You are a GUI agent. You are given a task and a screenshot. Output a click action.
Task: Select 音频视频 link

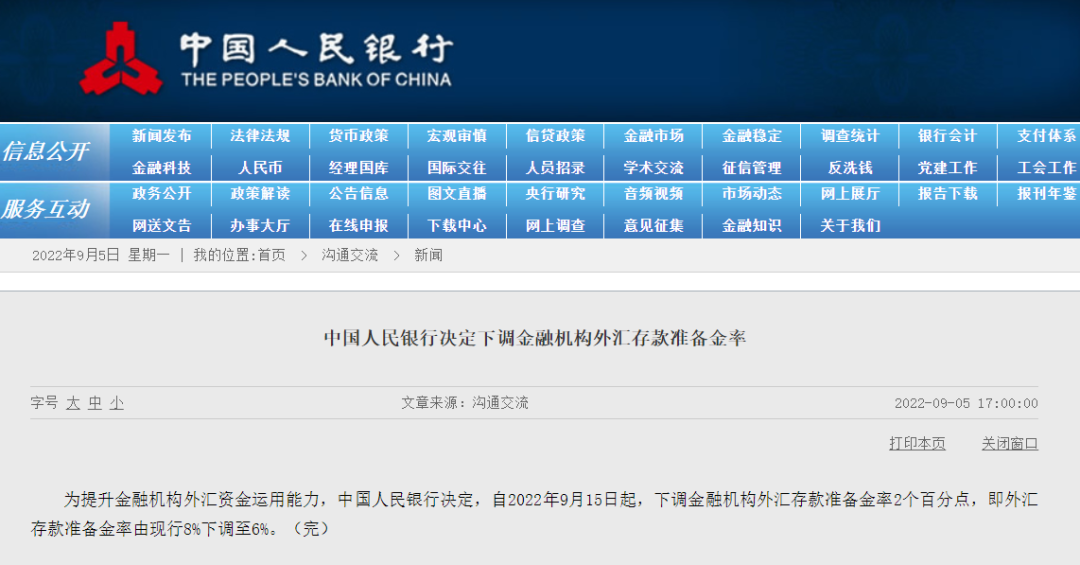tap(654, 194)
